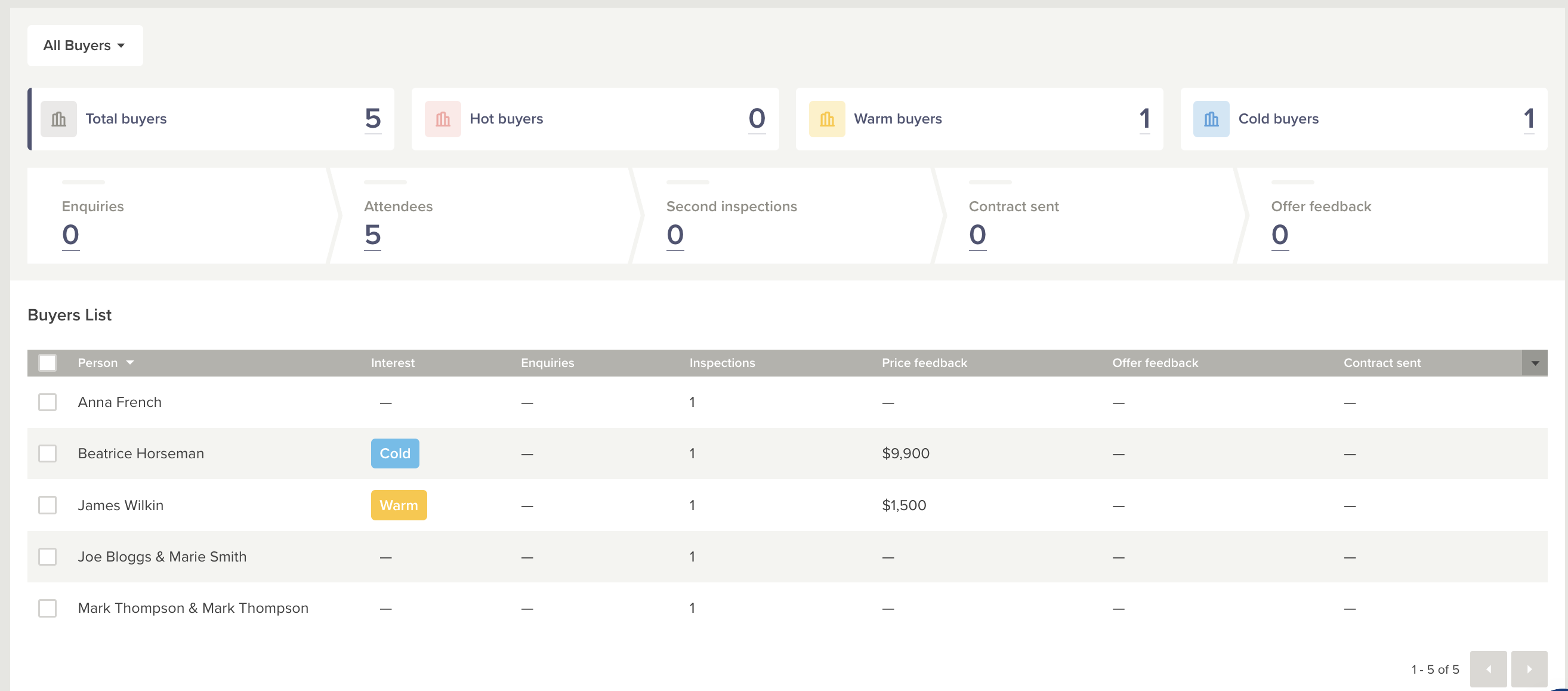Open Joe Bloggs & Marie Smith record
The image size is (1568, 691).
point(162,557)
